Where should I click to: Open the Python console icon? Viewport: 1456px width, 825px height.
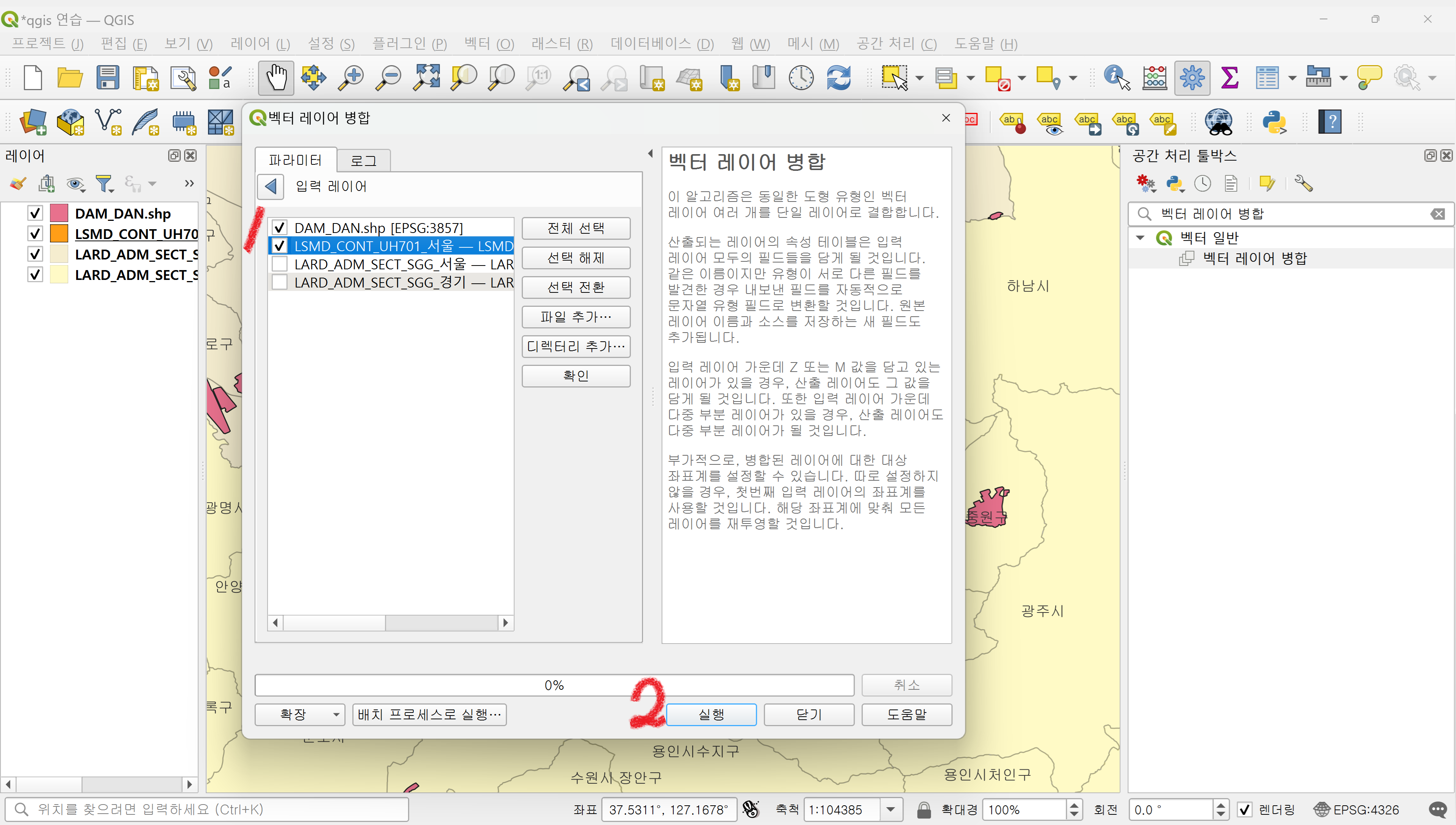(1274, 122)
